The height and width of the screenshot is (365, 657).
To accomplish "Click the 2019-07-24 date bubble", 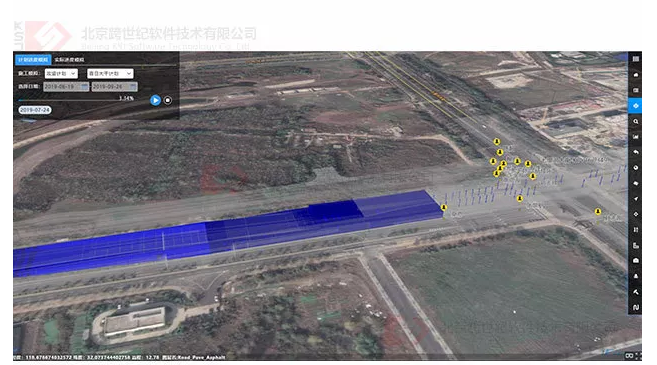I will (35, 110).
